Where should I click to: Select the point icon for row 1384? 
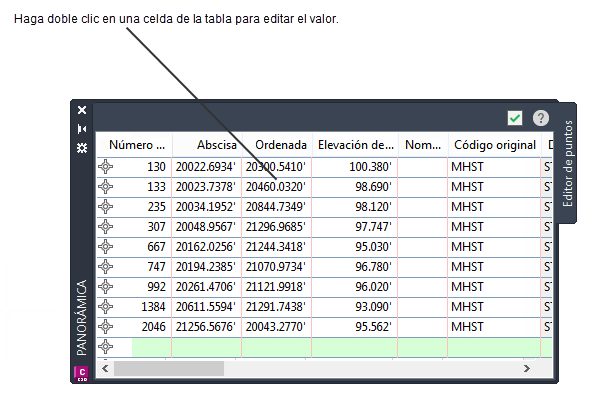(x=106, y=307)
